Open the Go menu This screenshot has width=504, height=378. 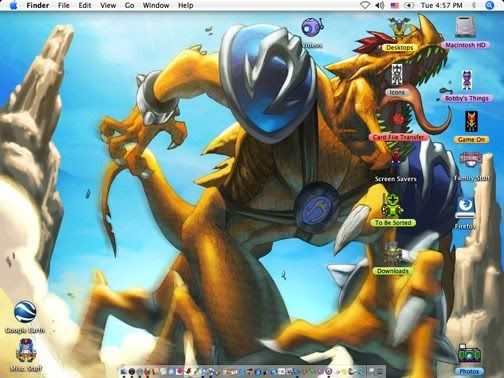coord(129,5)
